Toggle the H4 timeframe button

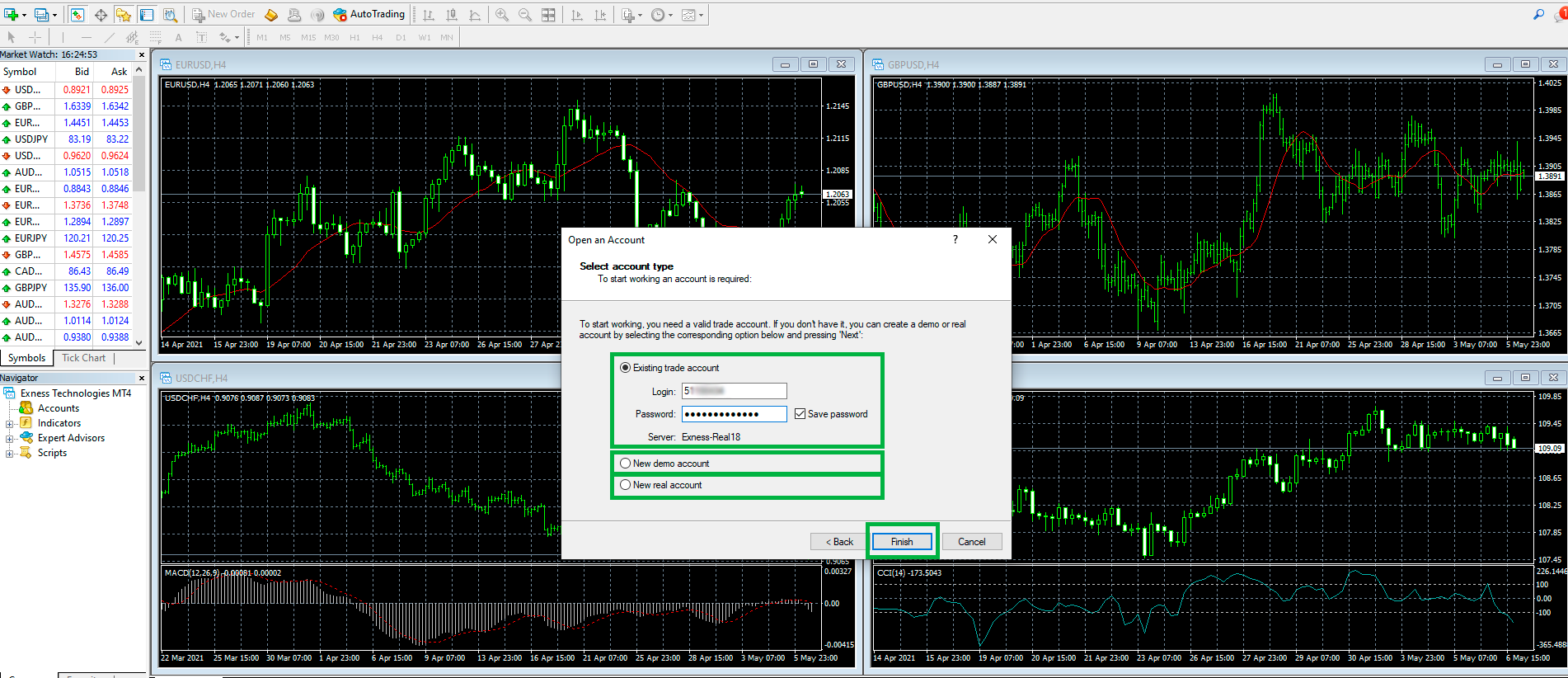tap(378, 37)
